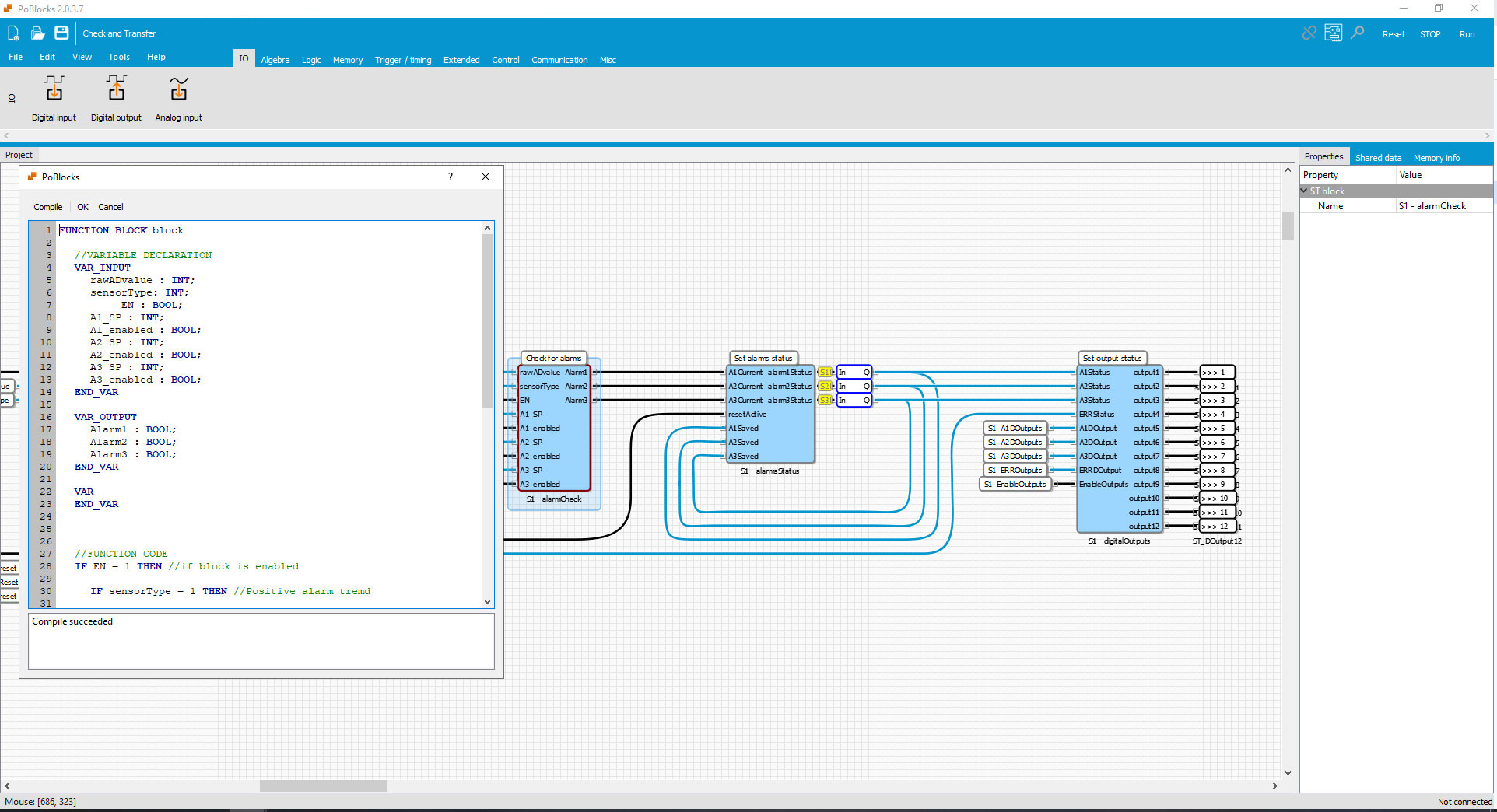Click the Name value field S1 - alarmCheck

pyautogui.click(x=1444, y=206)
